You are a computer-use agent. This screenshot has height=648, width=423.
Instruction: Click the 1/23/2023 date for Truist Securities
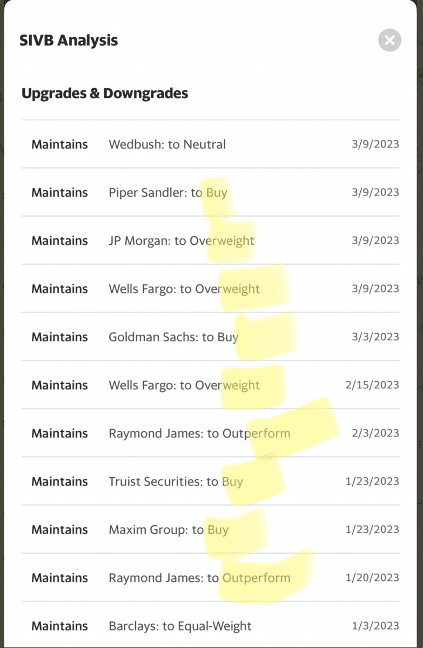(x=372, y=481)
